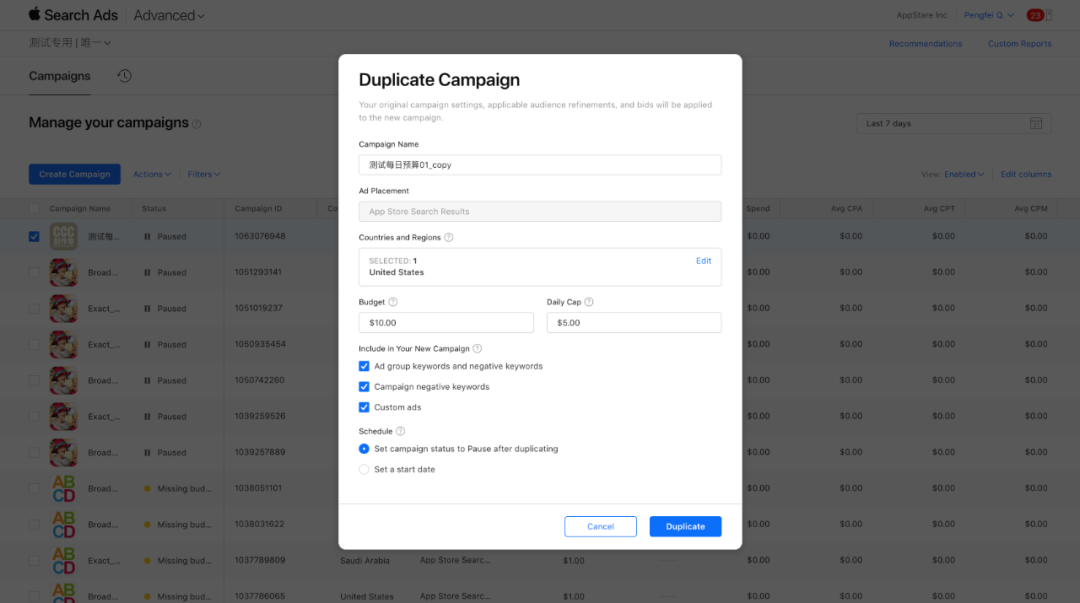This screenshot has height=603, width=1080.
Task: Open the Advanced dropdown in header
Action: tap(169, 15)
